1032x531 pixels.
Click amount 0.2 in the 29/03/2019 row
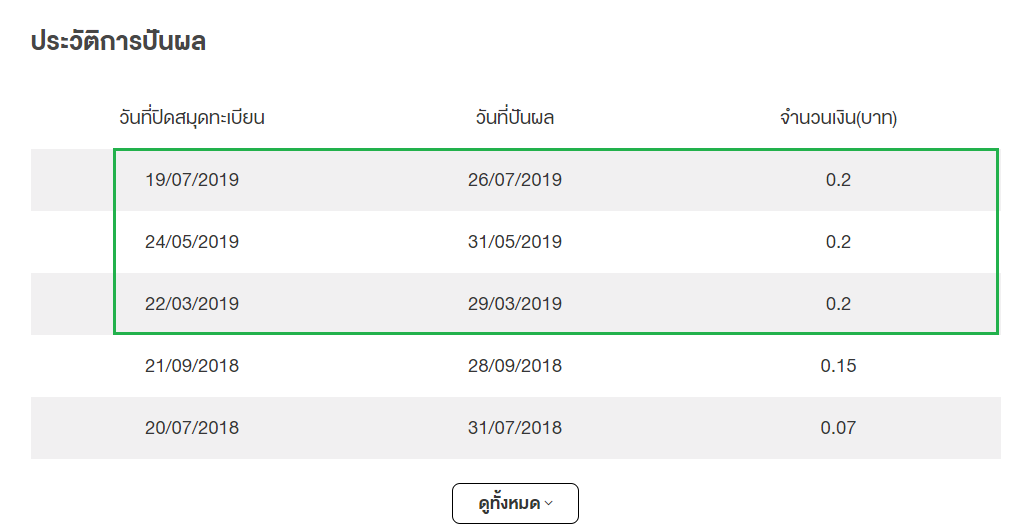838,304
